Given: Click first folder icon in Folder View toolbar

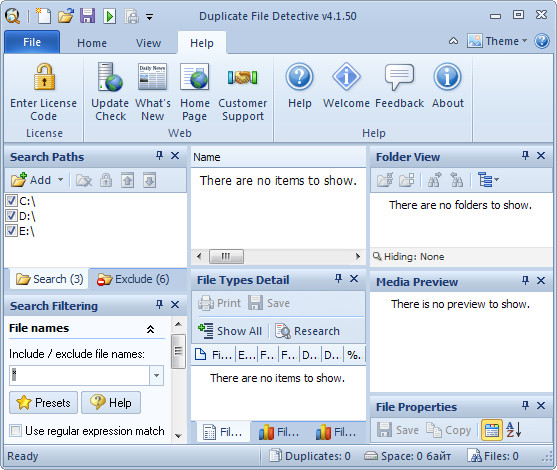Looking at the screenshot, I should point(385,180).
